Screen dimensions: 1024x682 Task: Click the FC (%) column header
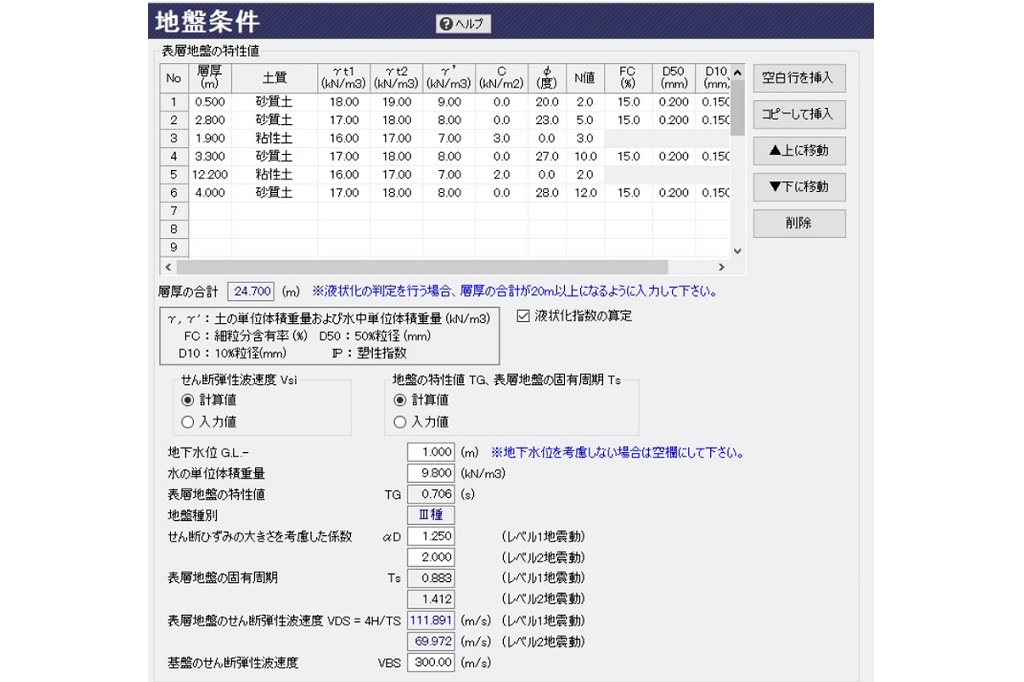pos(628,78)
